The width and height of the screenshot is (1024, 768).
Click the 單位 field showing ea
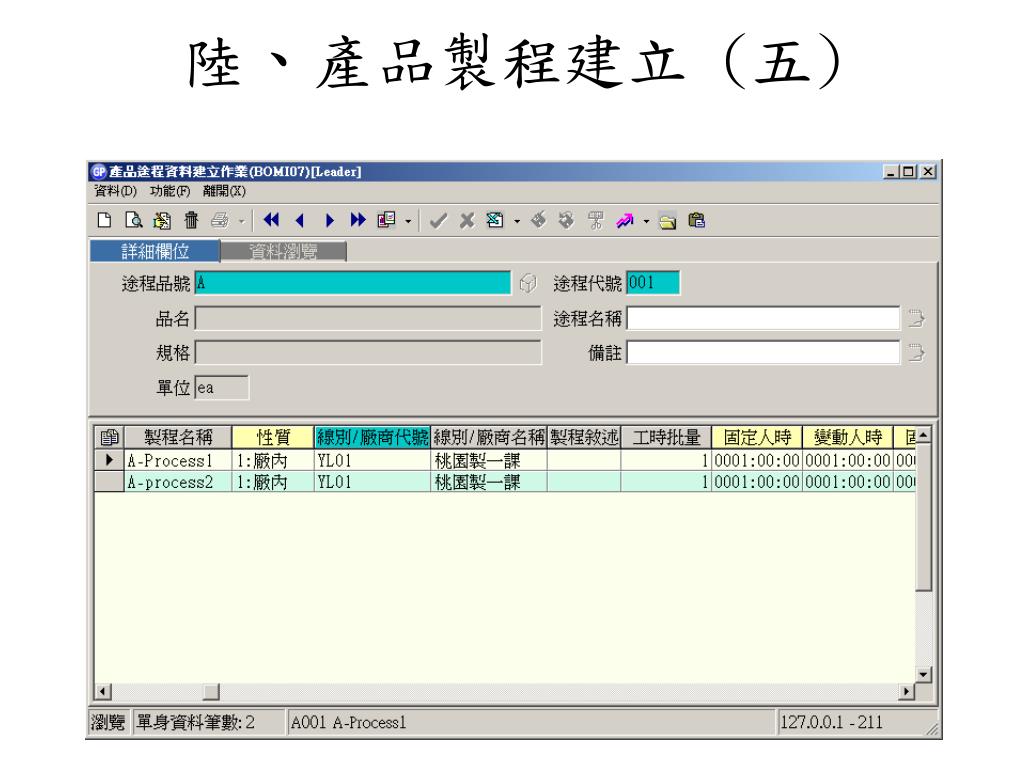(x=222, y=387)
